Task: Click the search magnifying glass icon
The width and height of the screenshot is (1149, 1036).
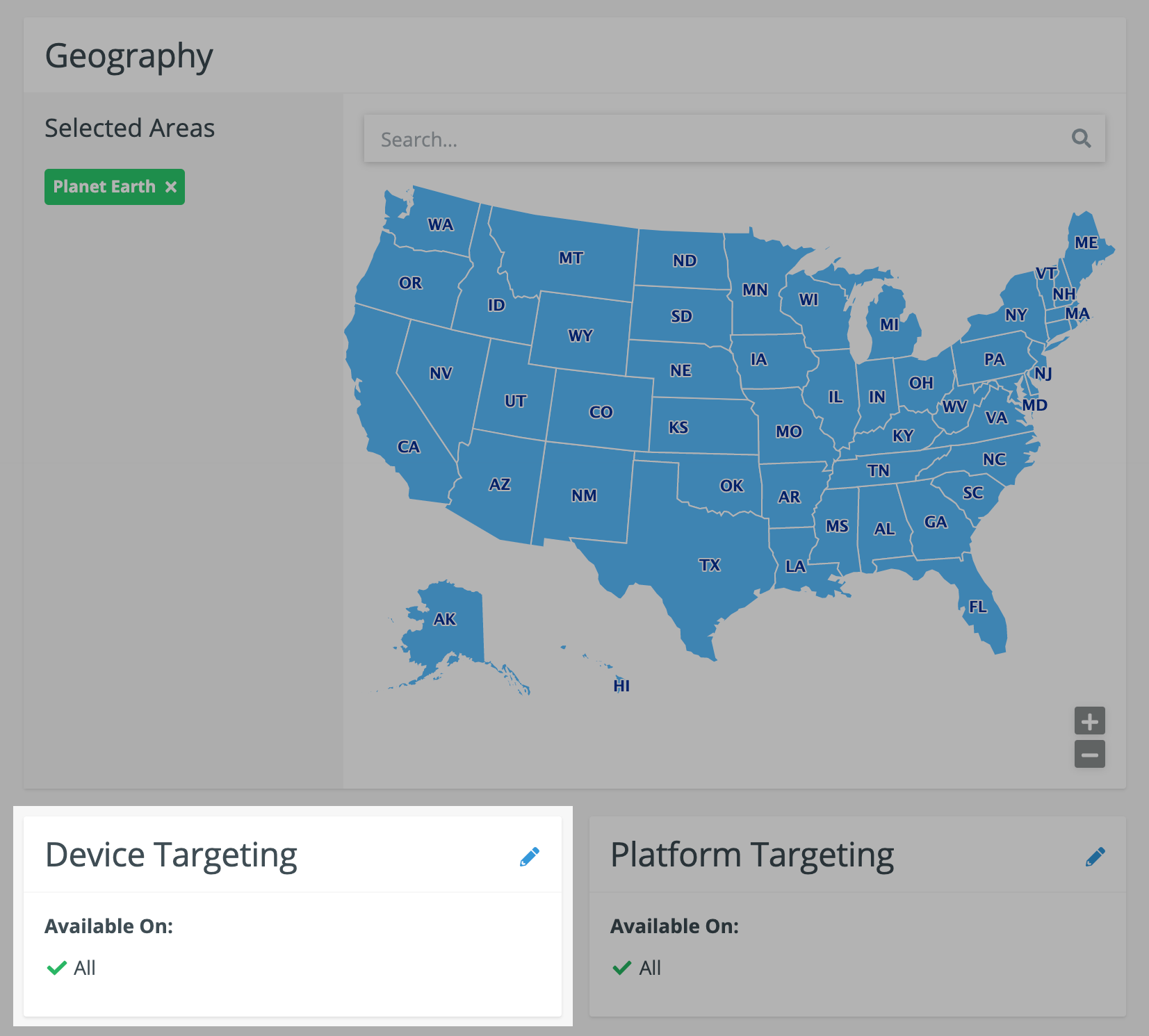Action: pyautogui.click(x=1081, y=138)
